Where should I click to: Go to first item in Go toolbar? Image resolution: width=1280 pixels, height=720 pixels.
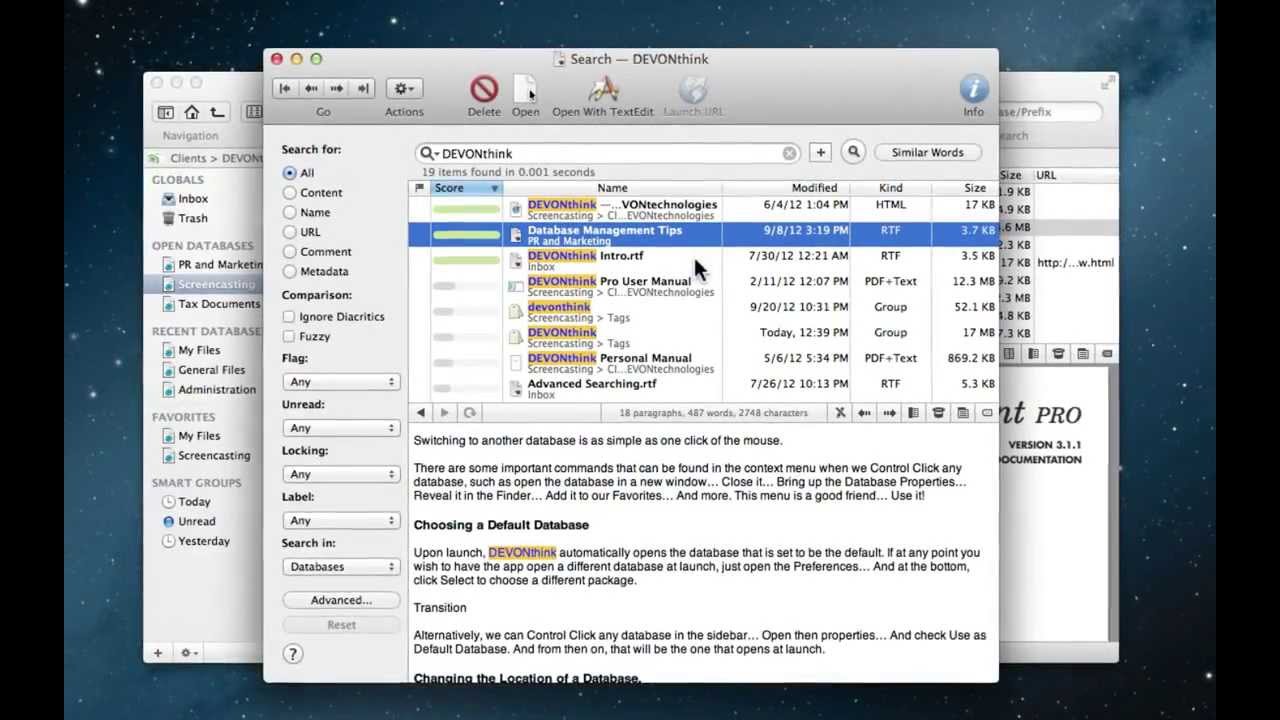[x=285, y=88]
